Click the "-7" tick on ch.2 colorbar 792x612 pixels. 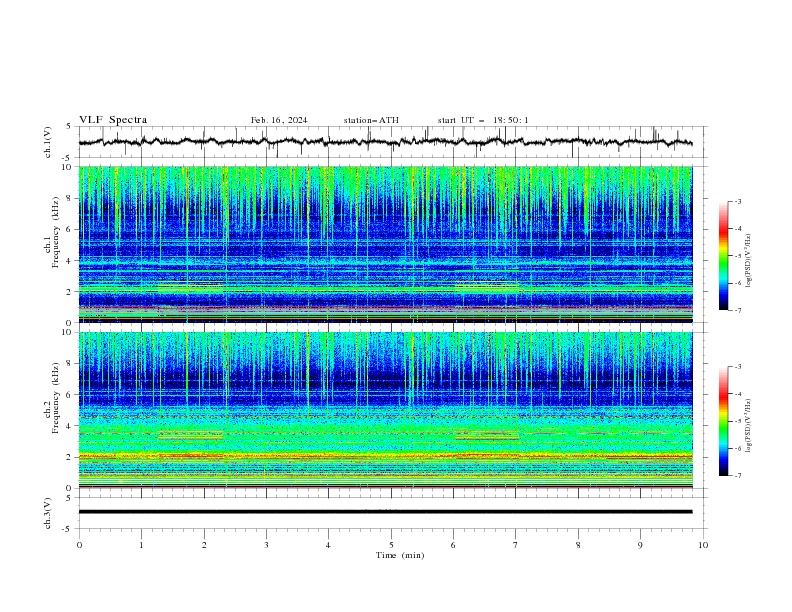[738, 475]
